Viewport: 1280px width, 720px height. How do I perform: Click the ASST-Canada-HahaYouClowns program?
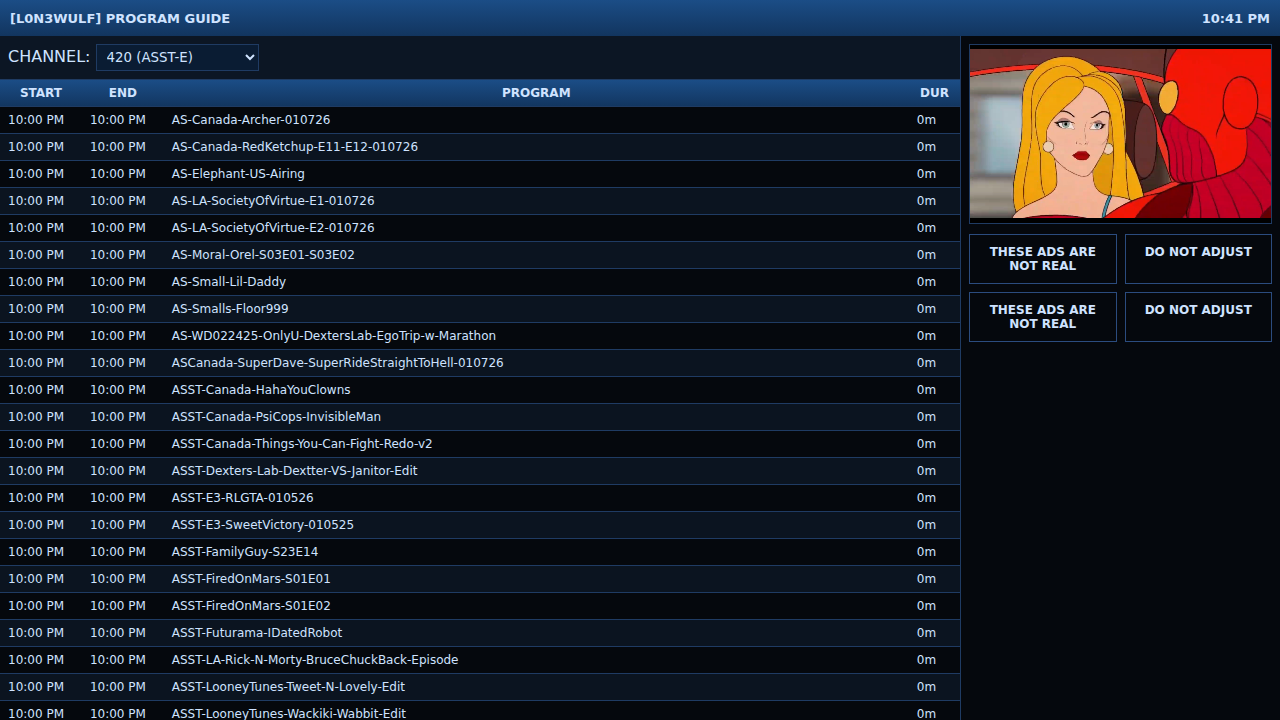pyautogui.click(x=261, y=390)
